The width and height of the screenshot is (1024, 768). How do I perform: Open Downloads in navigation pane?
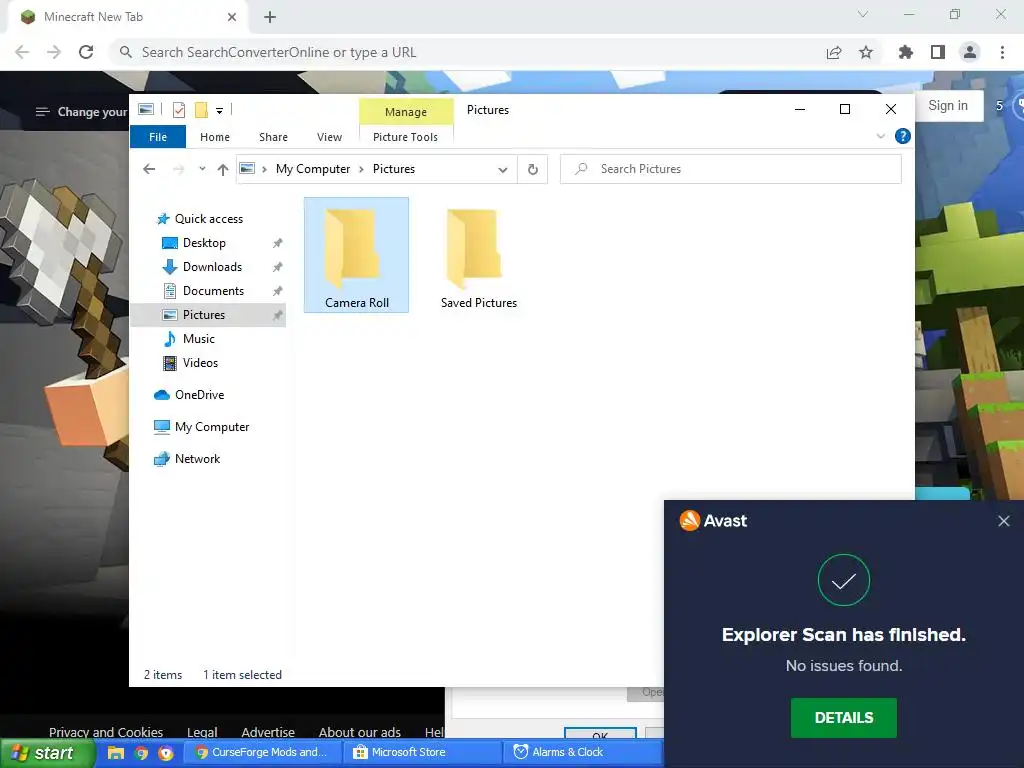[x=212, y=266]
